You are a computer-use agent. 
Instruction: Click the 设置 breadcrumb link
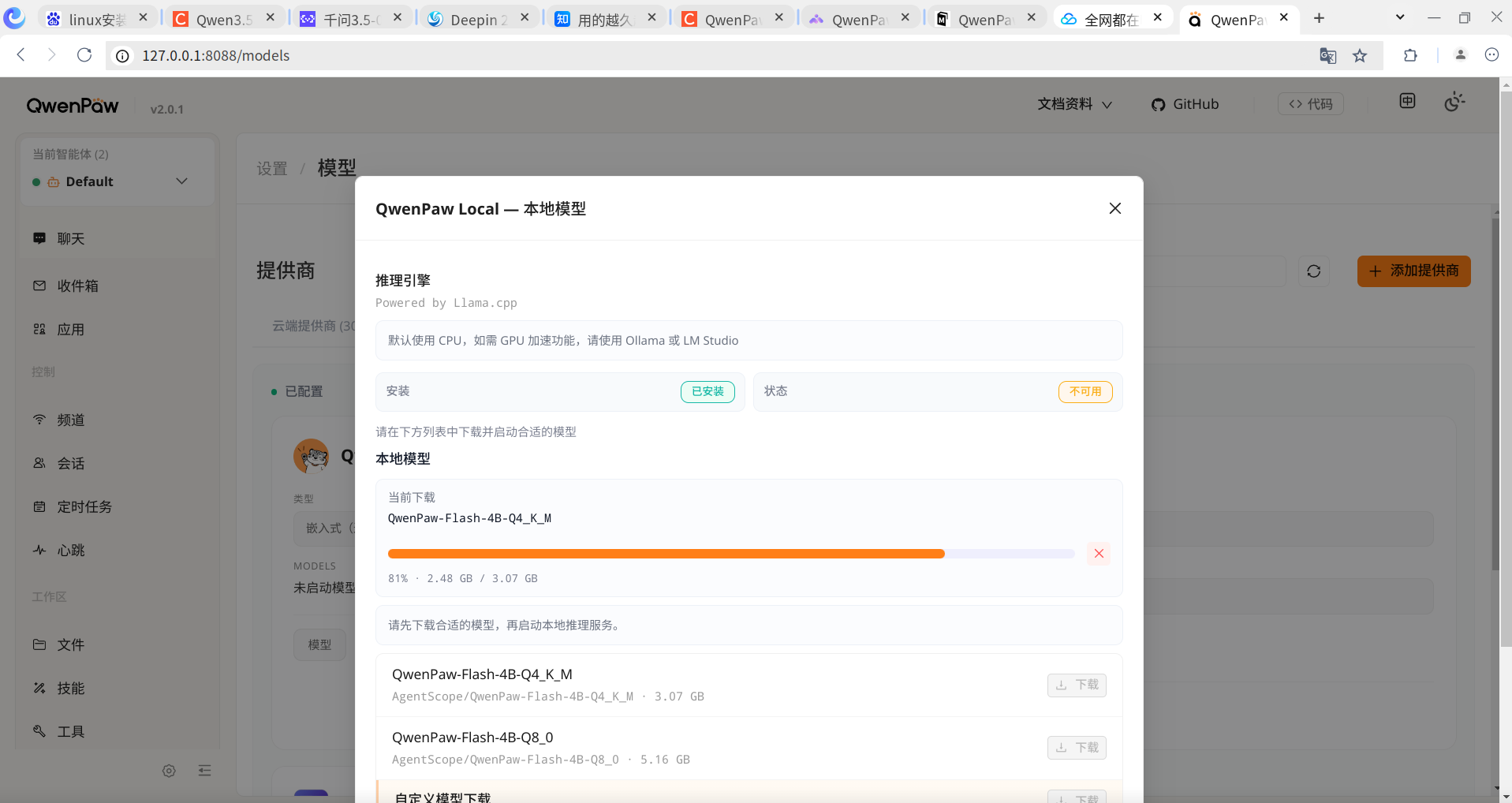point(272,169)
